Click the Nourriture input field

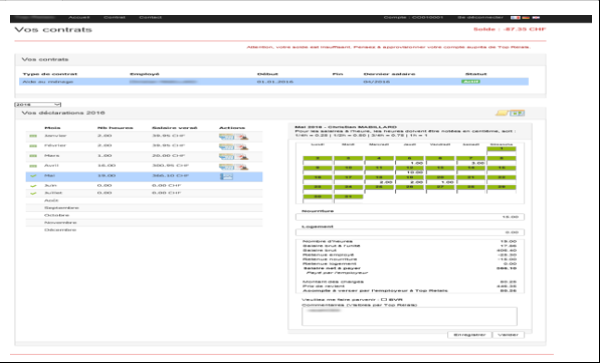pos(410,217)
